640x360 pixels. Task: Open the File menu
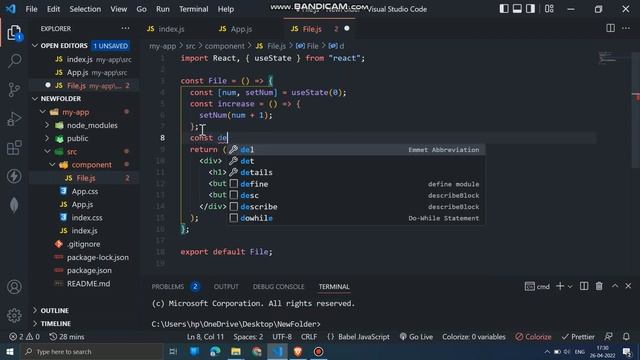(31, 9)
